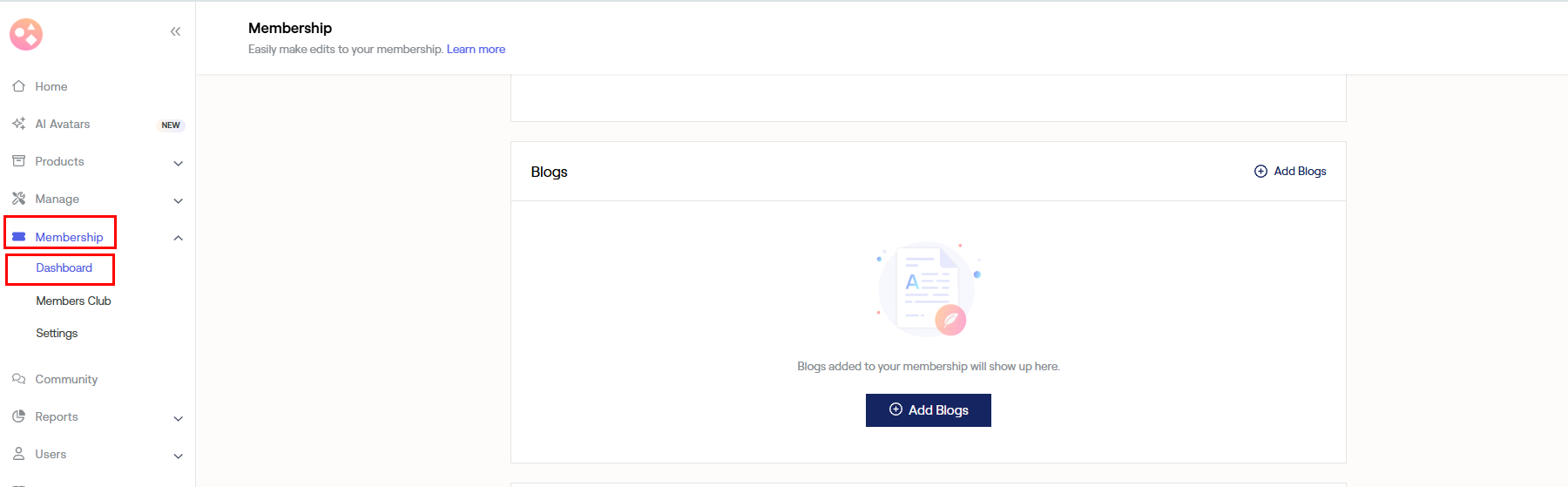Click the Home house icon
Screen dimensions: 1568x487
[x=18, y=86]
